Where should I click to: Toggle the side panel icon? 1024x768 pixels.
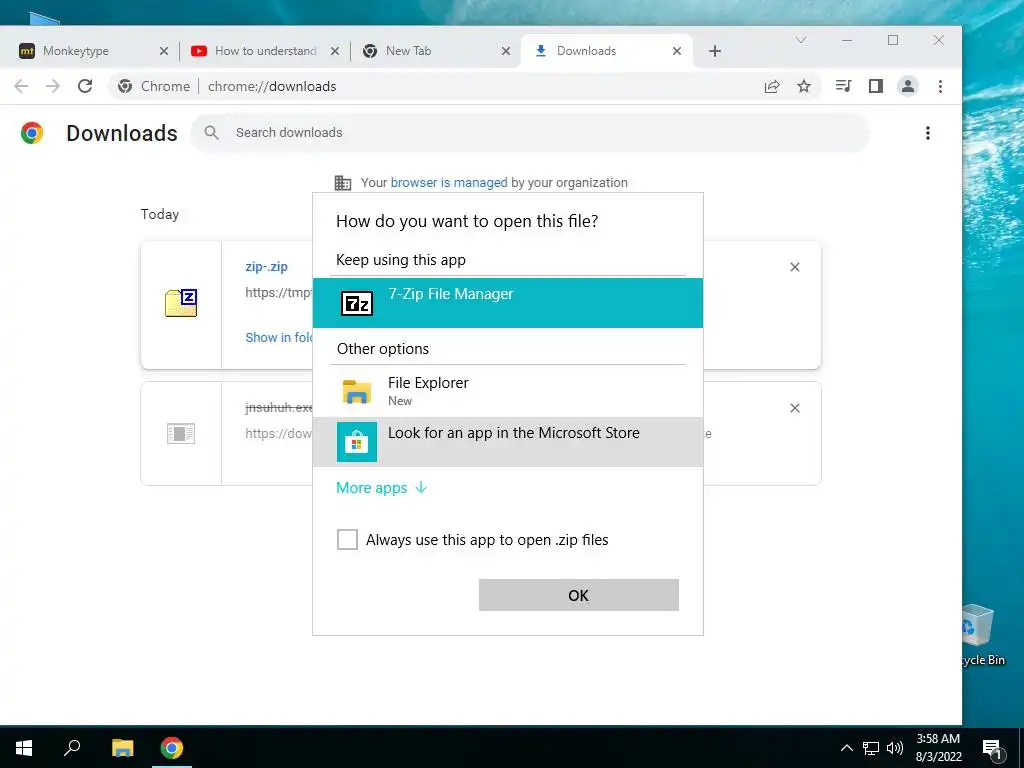(x=876, y=86)
